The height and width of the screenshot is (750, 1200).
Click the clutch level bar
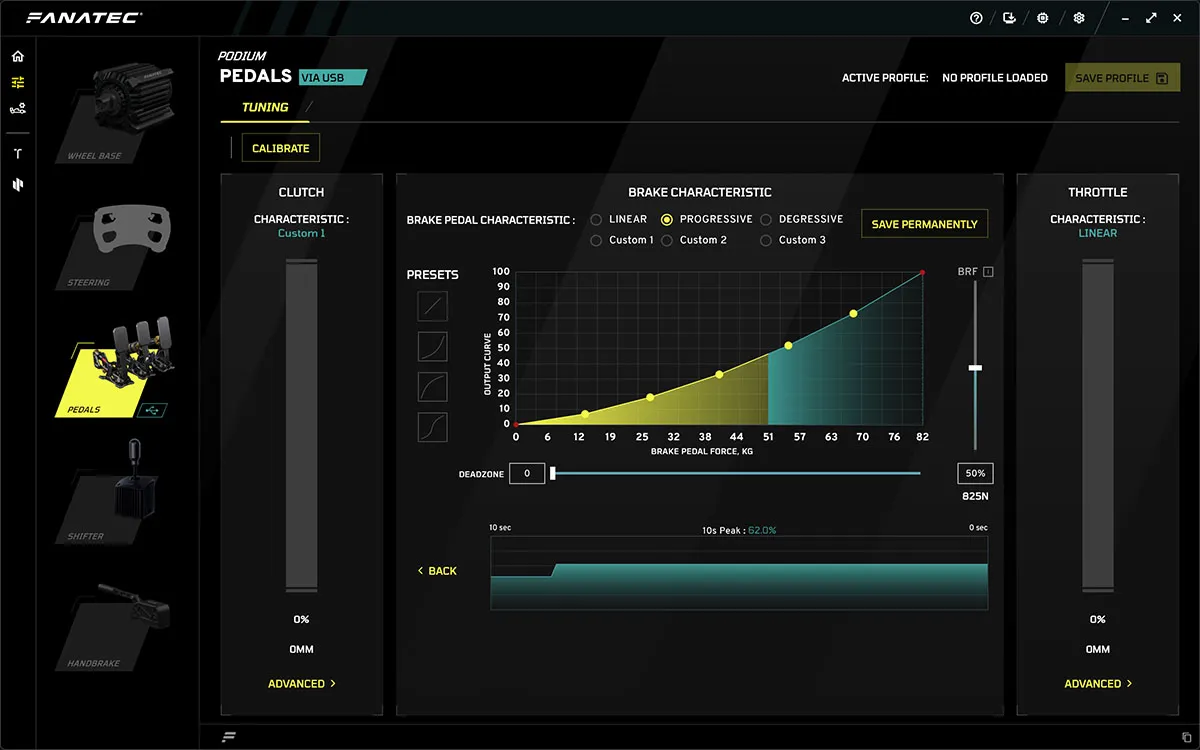click(301, 426)
